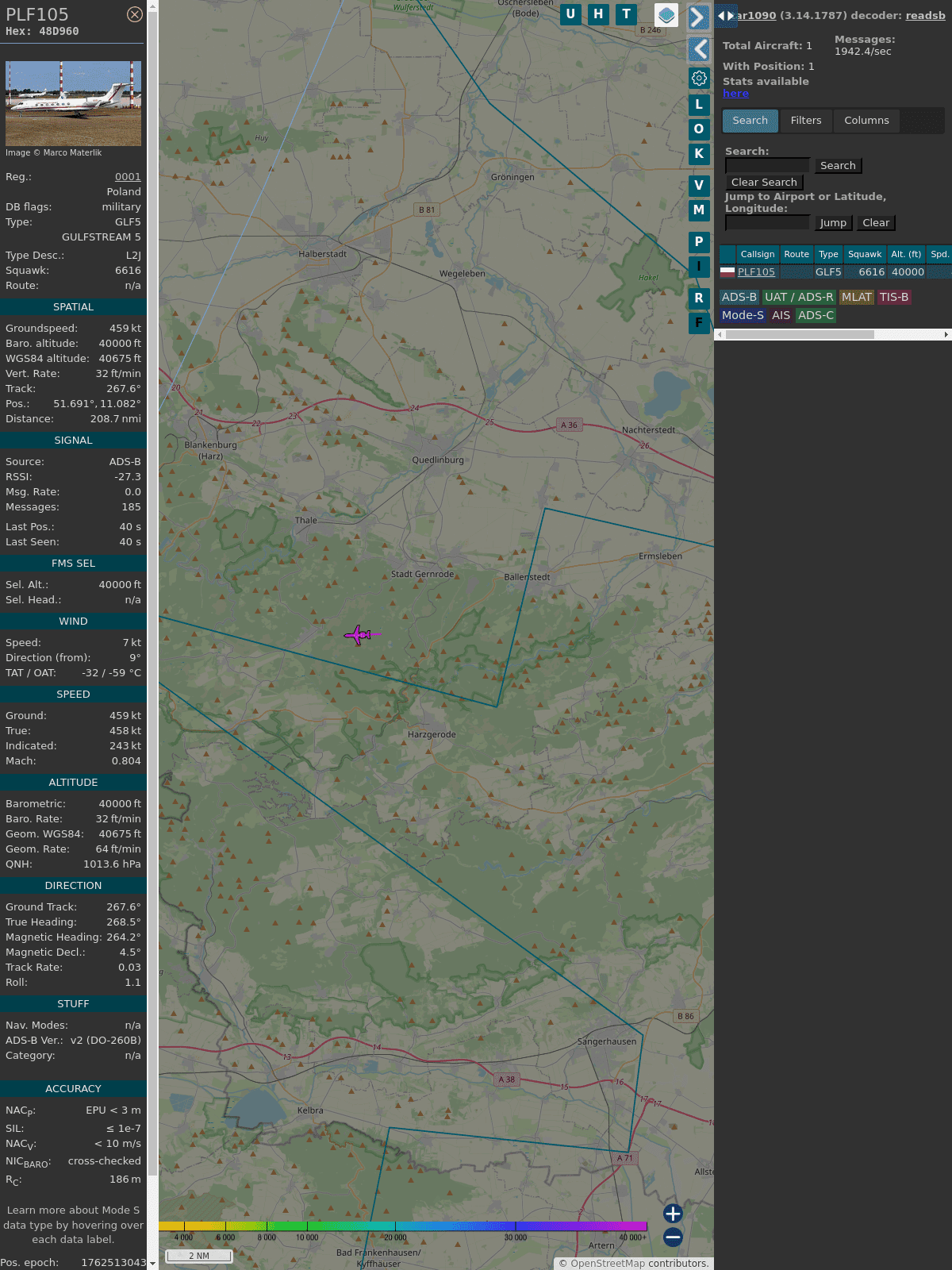
Task: Open the Stats available here link
Action: point(735,94)
